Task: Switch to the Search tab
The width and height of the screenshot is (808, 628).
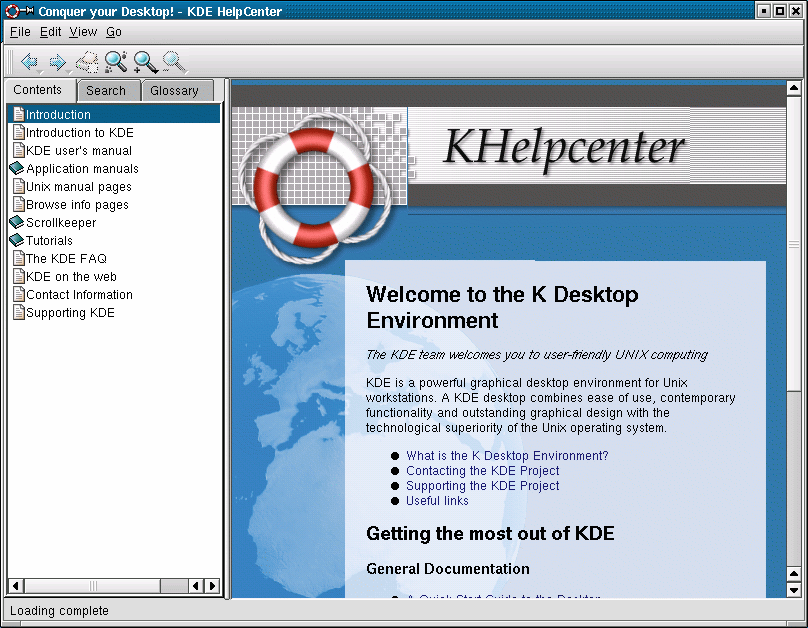Action: (x=106, y=91)
